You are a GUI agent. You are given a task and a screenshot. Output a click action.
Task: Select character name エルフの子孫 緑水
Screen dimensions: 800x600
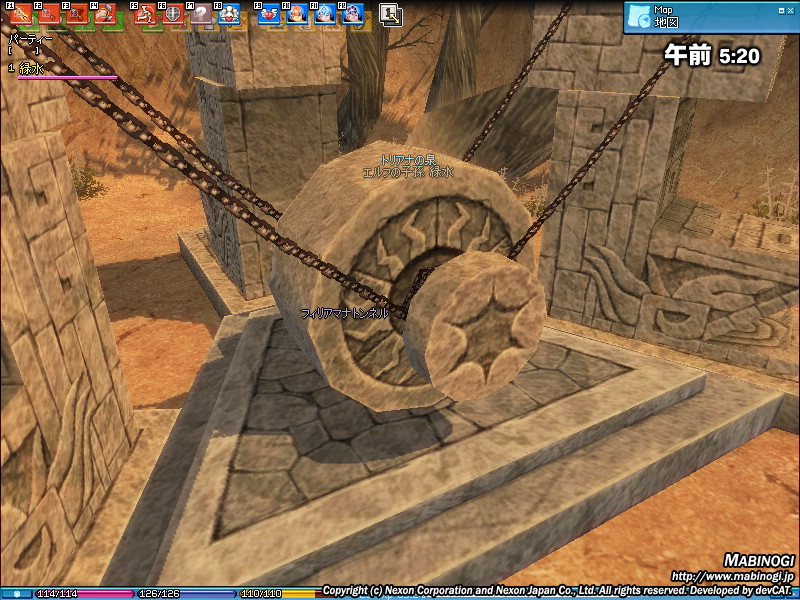point(408,172)
